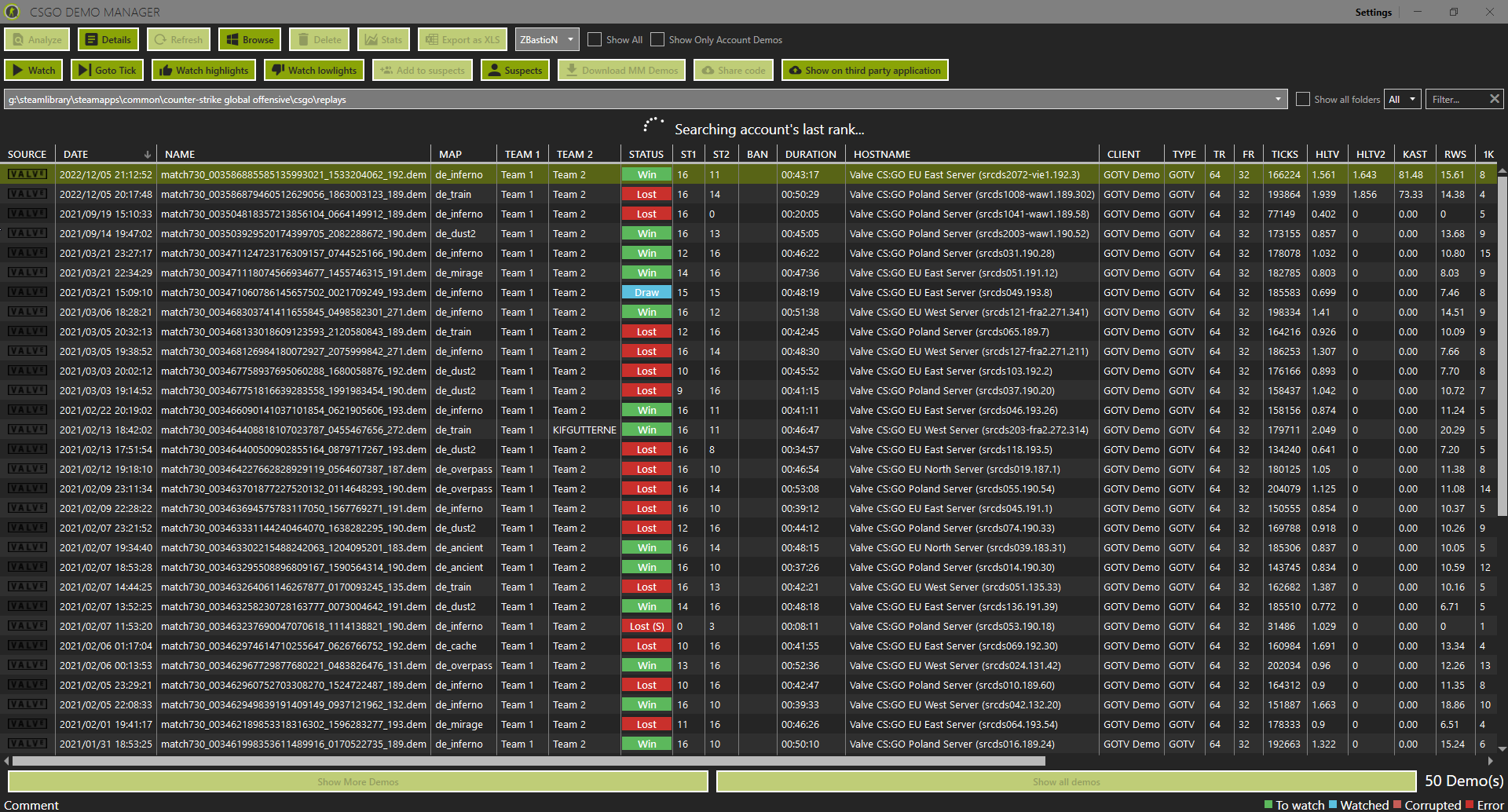The width and height of the screenshot is (1508, 812).
Task: Open the Stats view
Action: 383,38
